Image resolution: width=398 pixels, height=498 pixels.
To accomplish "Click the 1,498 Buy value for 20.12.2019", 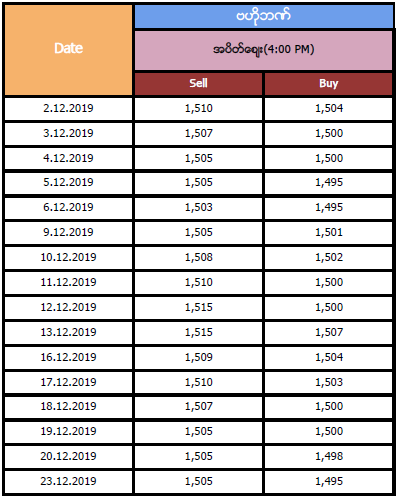I will 328,457.
